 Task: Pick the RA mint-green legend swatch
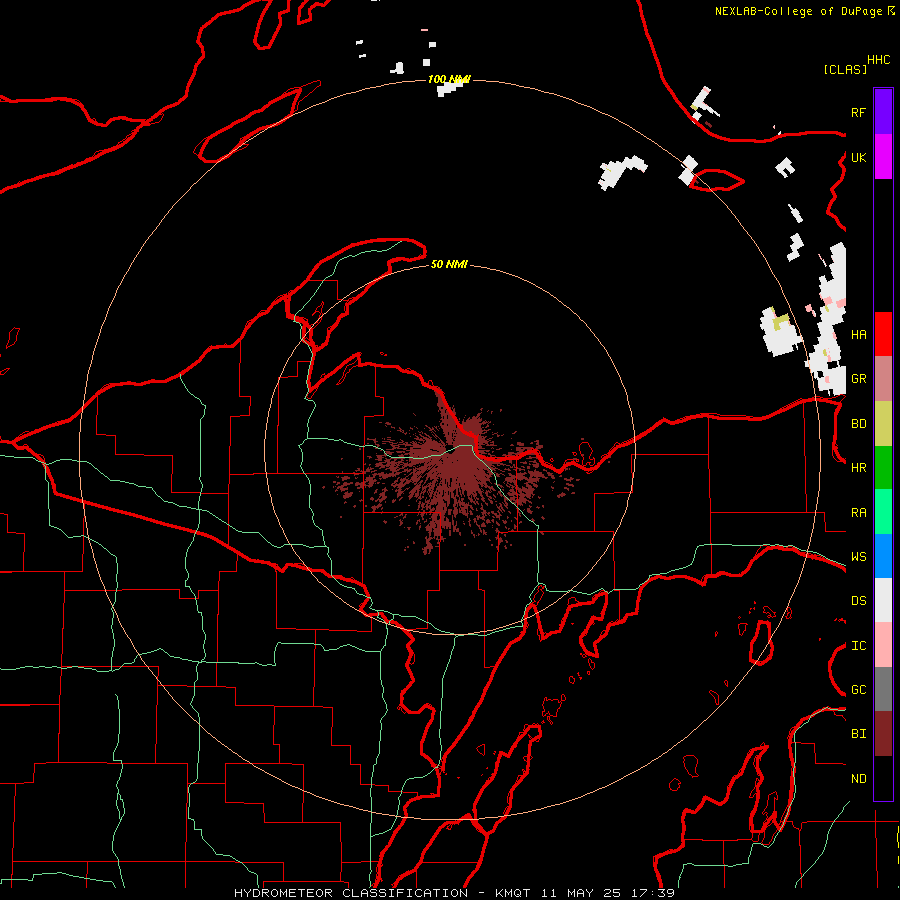883,512
